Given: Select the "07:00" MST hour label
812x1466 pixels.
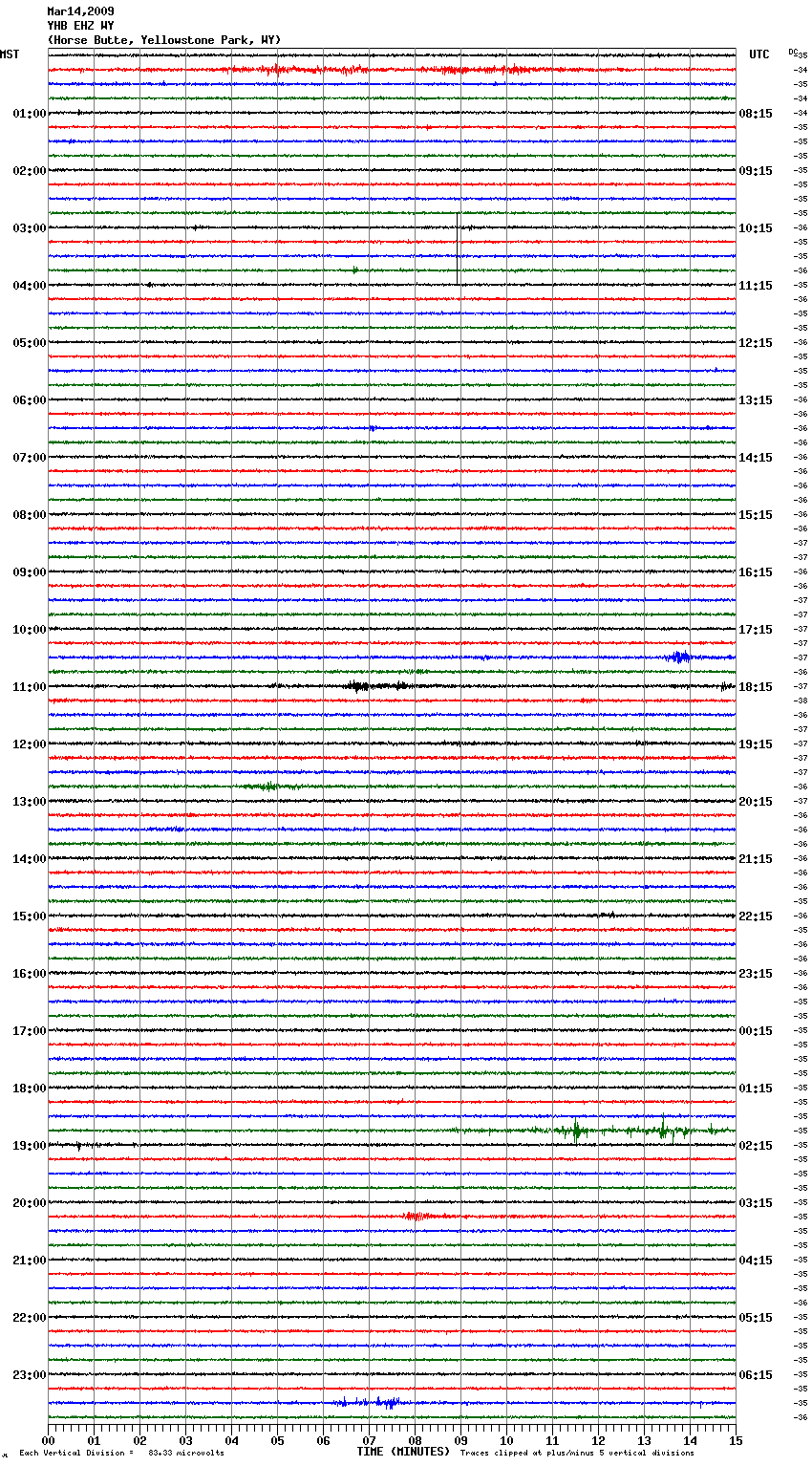Looking at the screenshot, I should [30, 458].
